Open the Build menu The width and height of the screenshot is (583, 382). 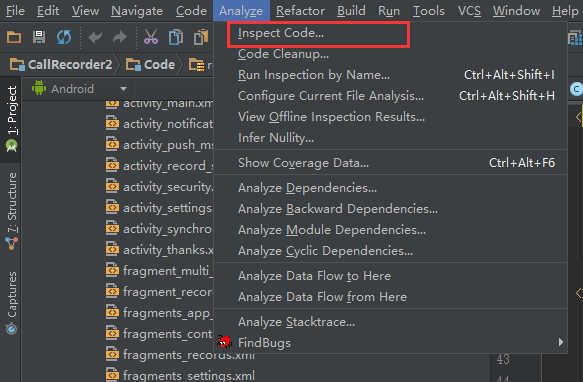(351, 11)
